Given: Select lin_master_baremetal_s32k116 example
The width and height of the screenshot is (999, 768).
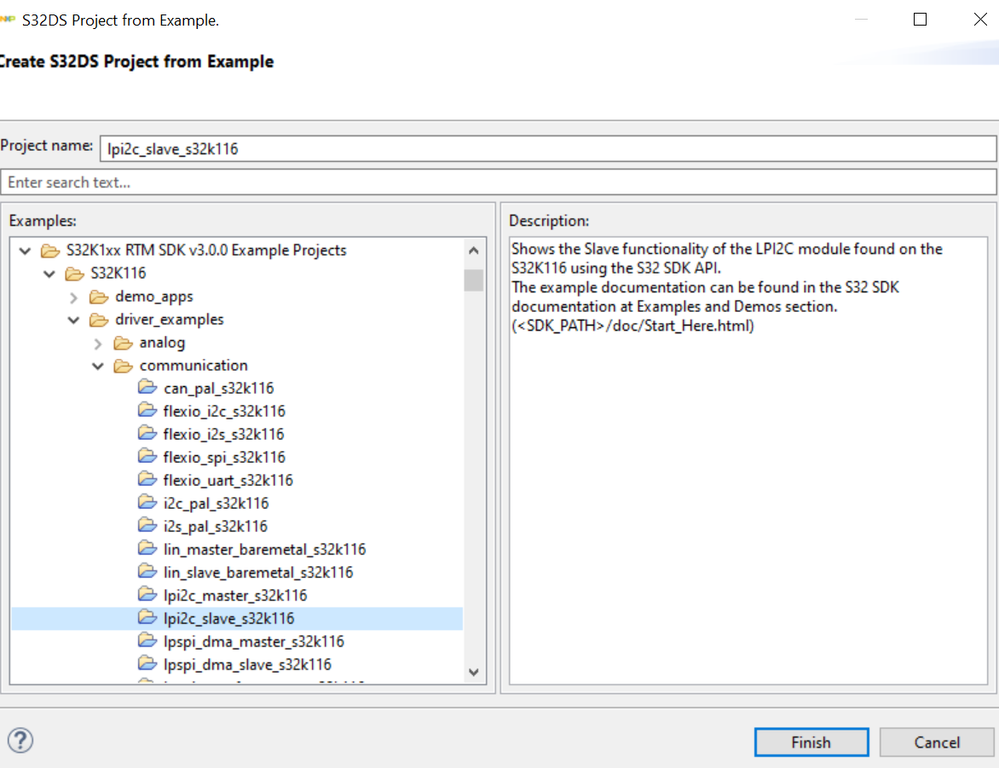Looking at the screenshot, I should click(264, 549).
